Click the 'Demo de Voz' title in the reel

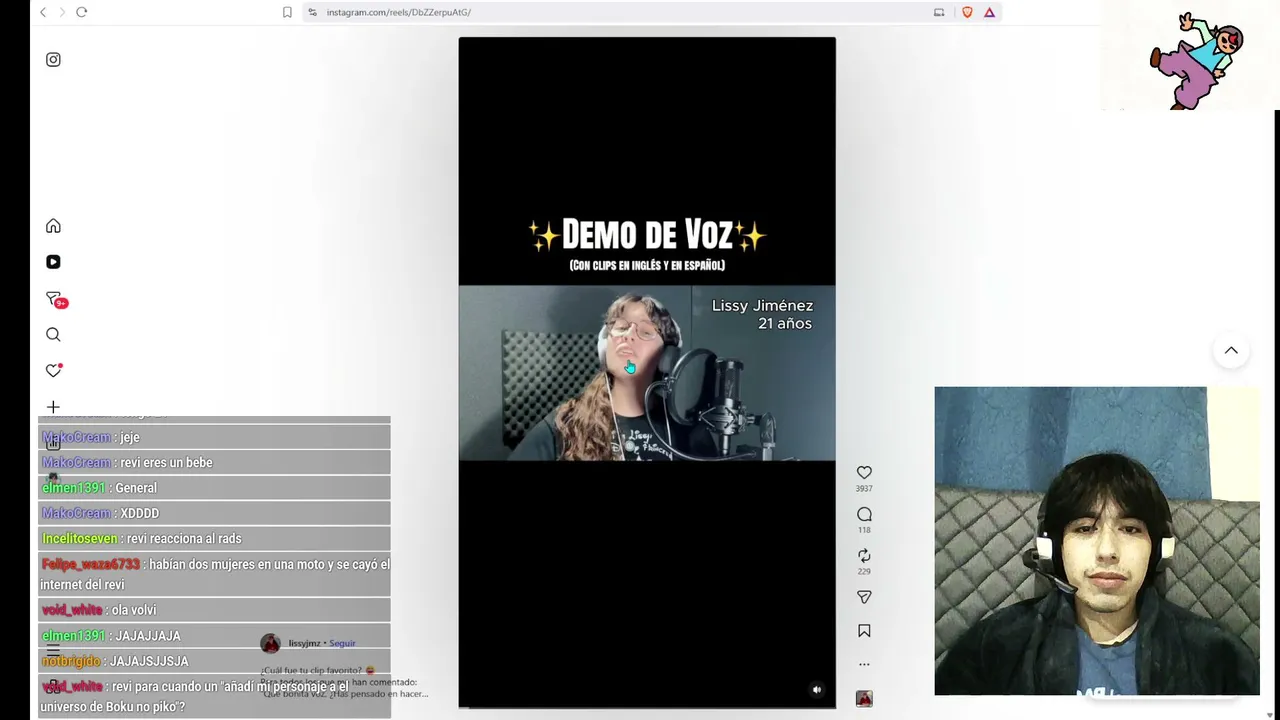pos(647,235)
